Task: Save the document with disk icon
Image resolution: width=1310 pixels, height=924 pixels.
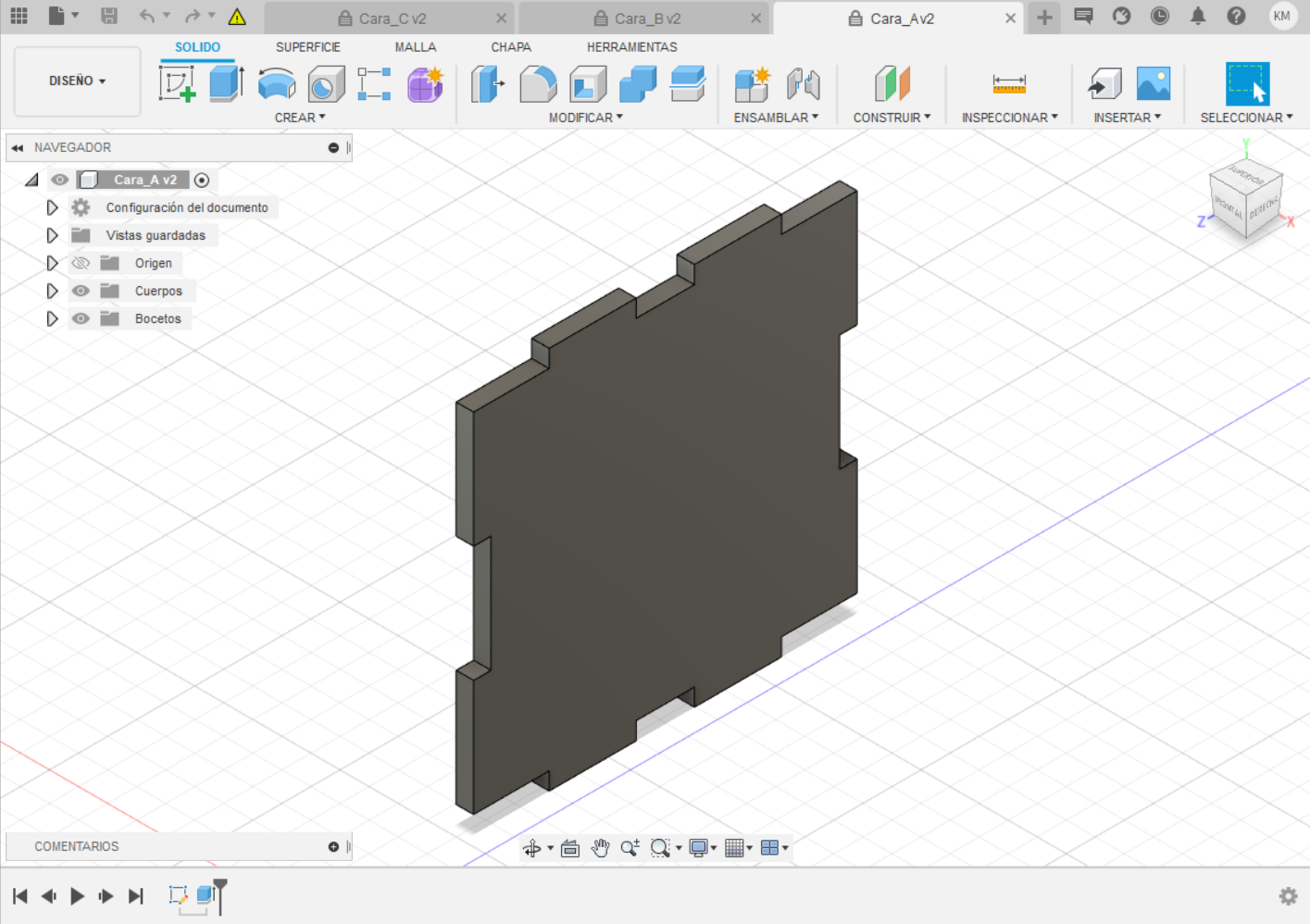Action: tap(109, 16)
